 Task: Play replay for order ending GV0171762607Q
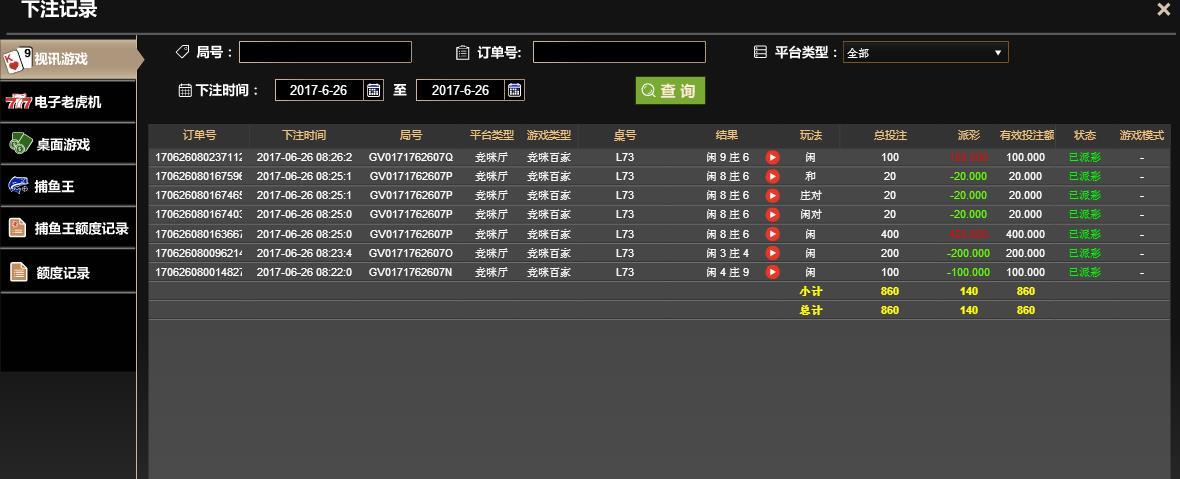[x=772, y=157]
